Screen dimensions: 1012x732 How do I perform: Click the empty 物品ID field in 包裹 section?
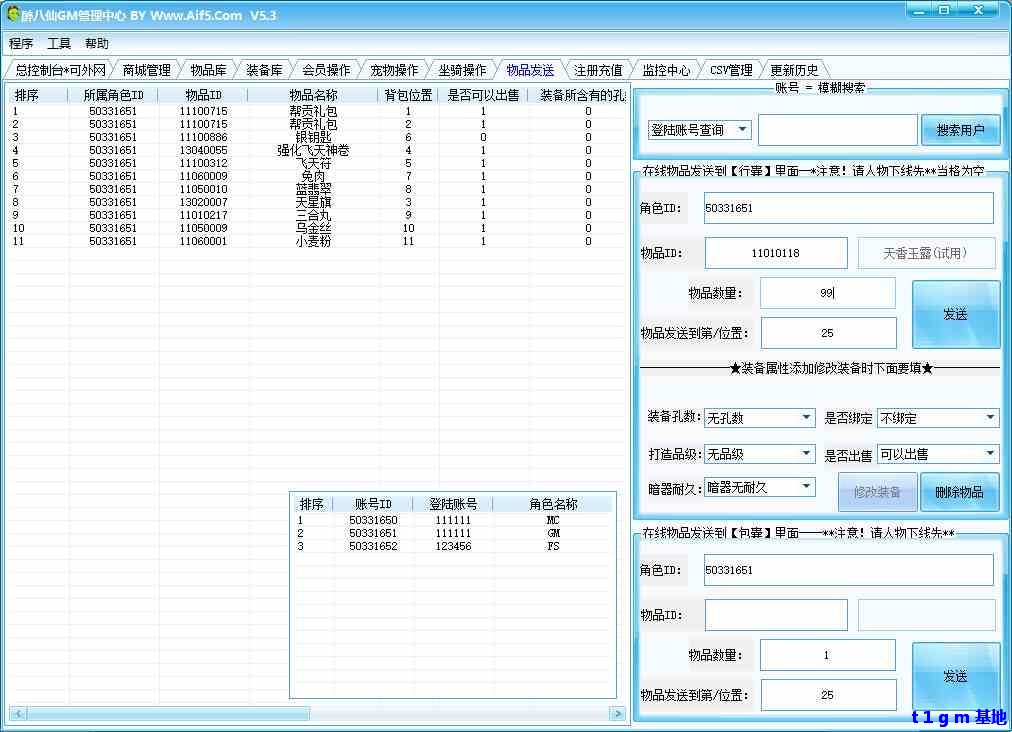point(776,615)
